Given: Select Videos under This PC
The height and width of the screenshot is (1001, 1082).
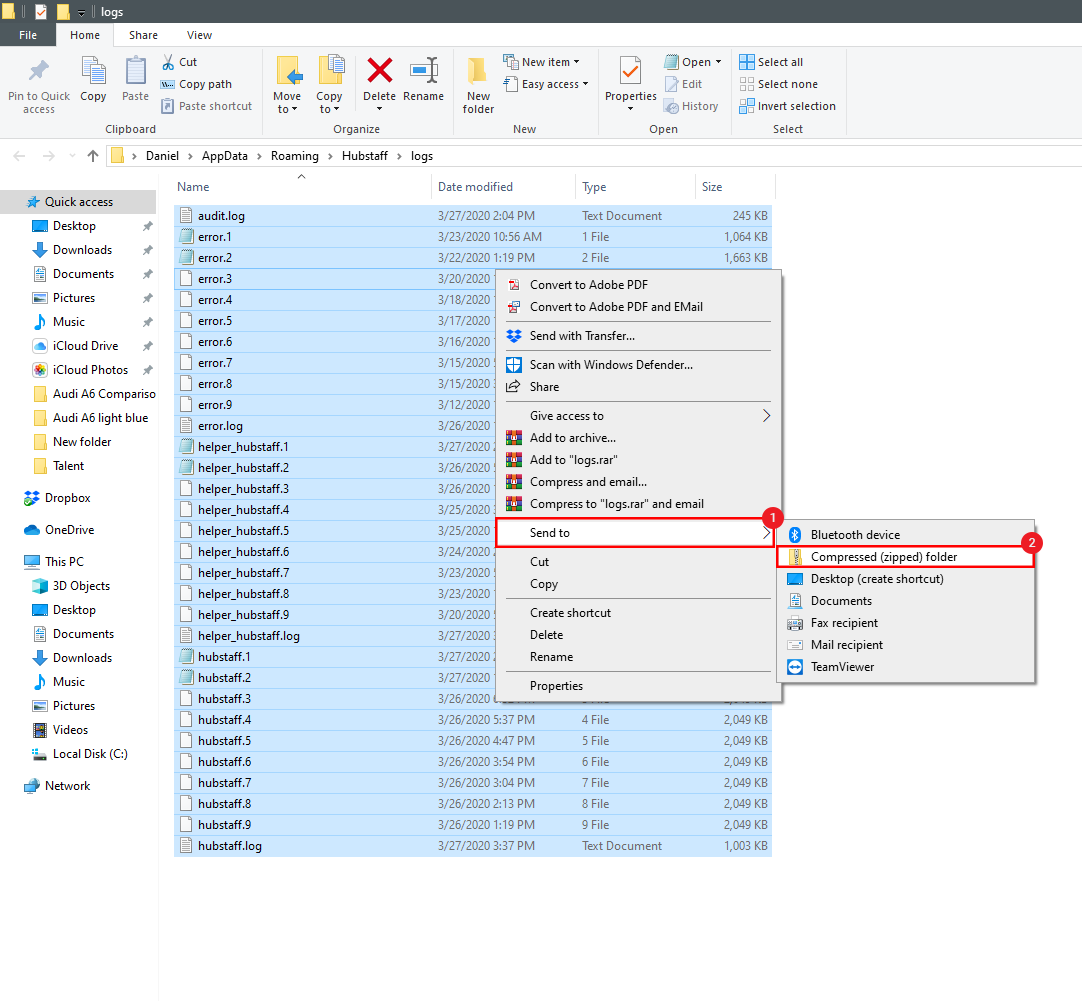Looking at the screenshot, I should pos(70,730).
